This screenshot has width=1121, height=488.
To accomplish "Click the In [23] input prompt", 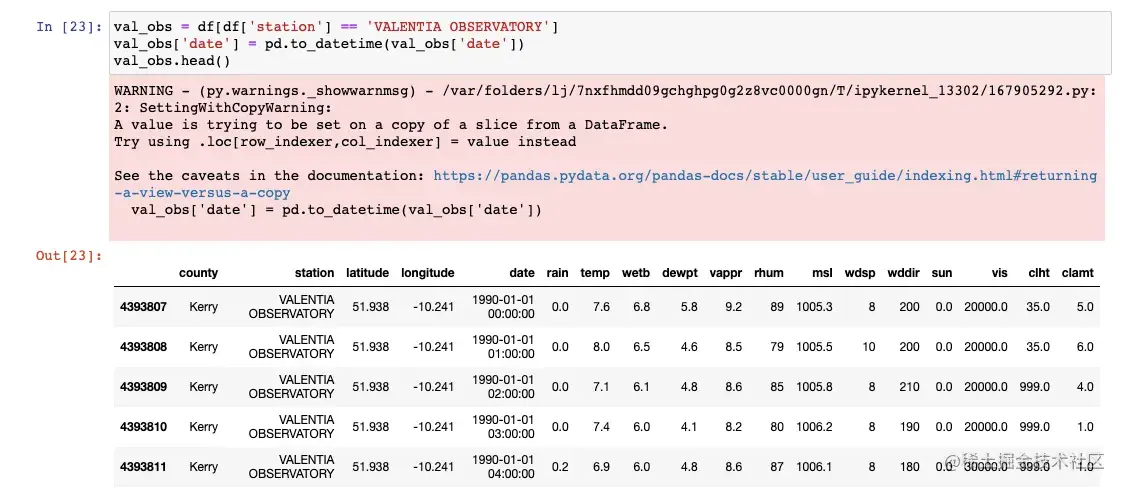I will point(69,27).
